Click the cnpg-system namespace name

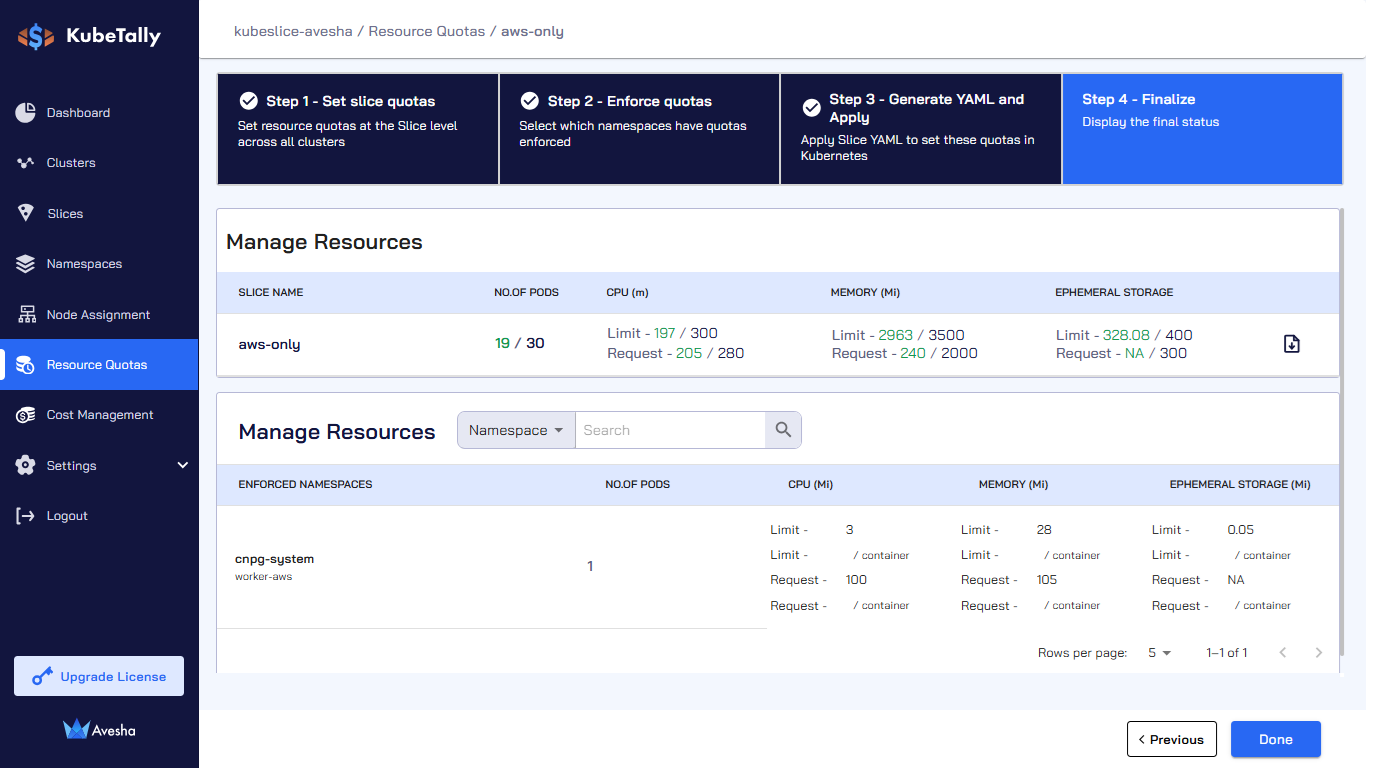click(x=274, y=559)
